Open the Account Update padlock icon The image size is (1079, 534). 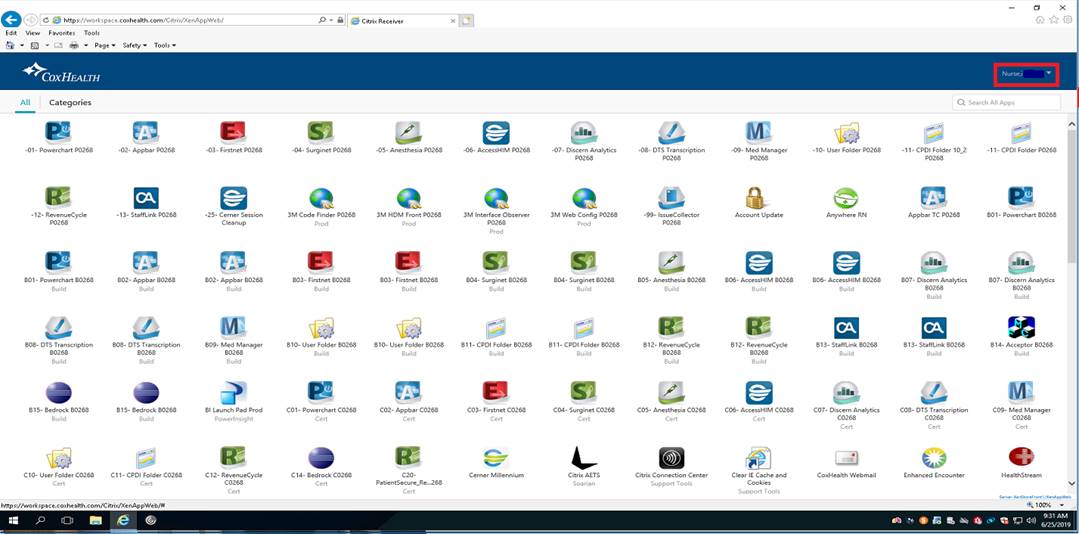point(758,198)
